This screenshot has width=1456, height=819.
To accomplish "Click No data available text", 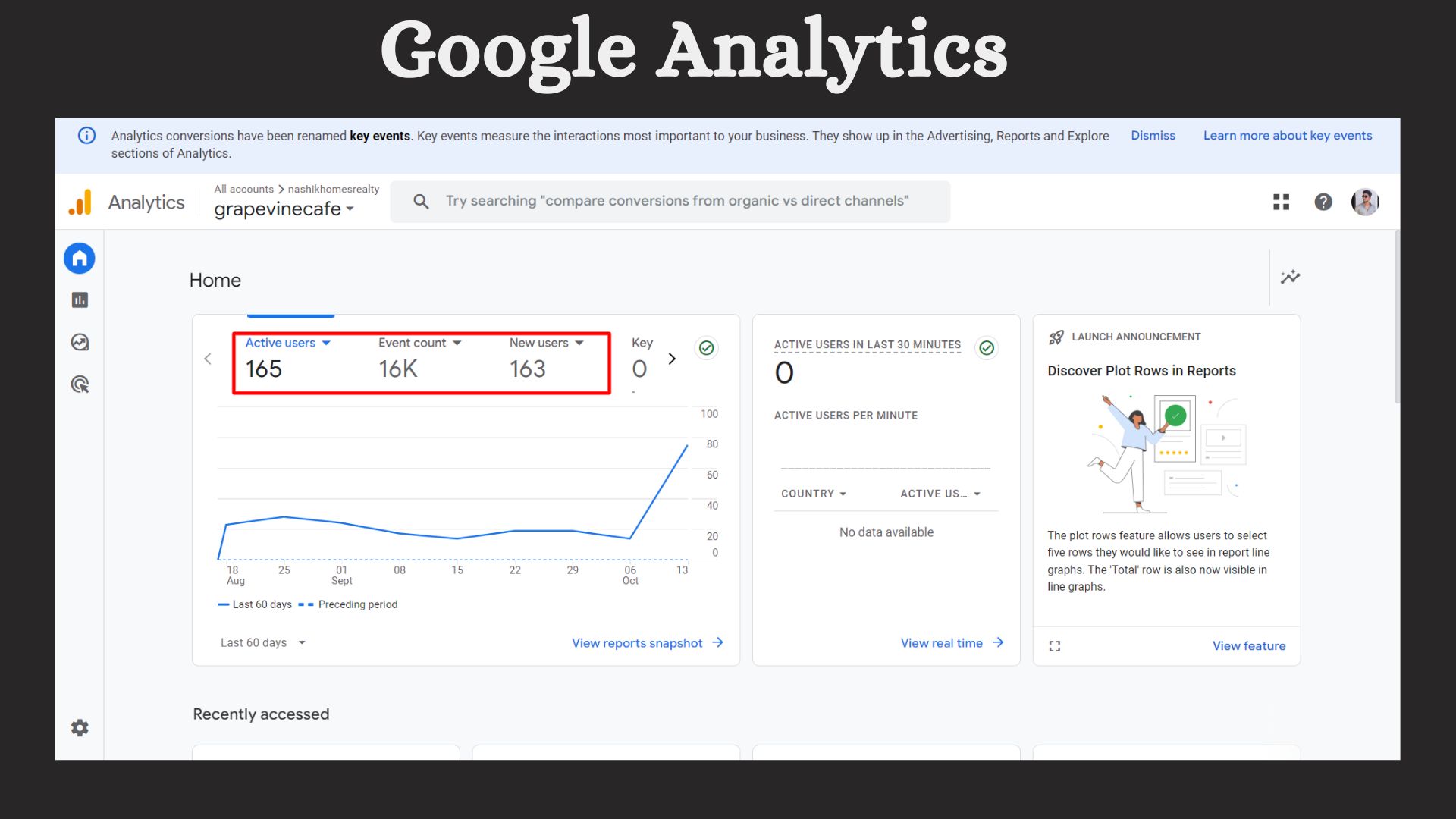I will coord(886,532).
